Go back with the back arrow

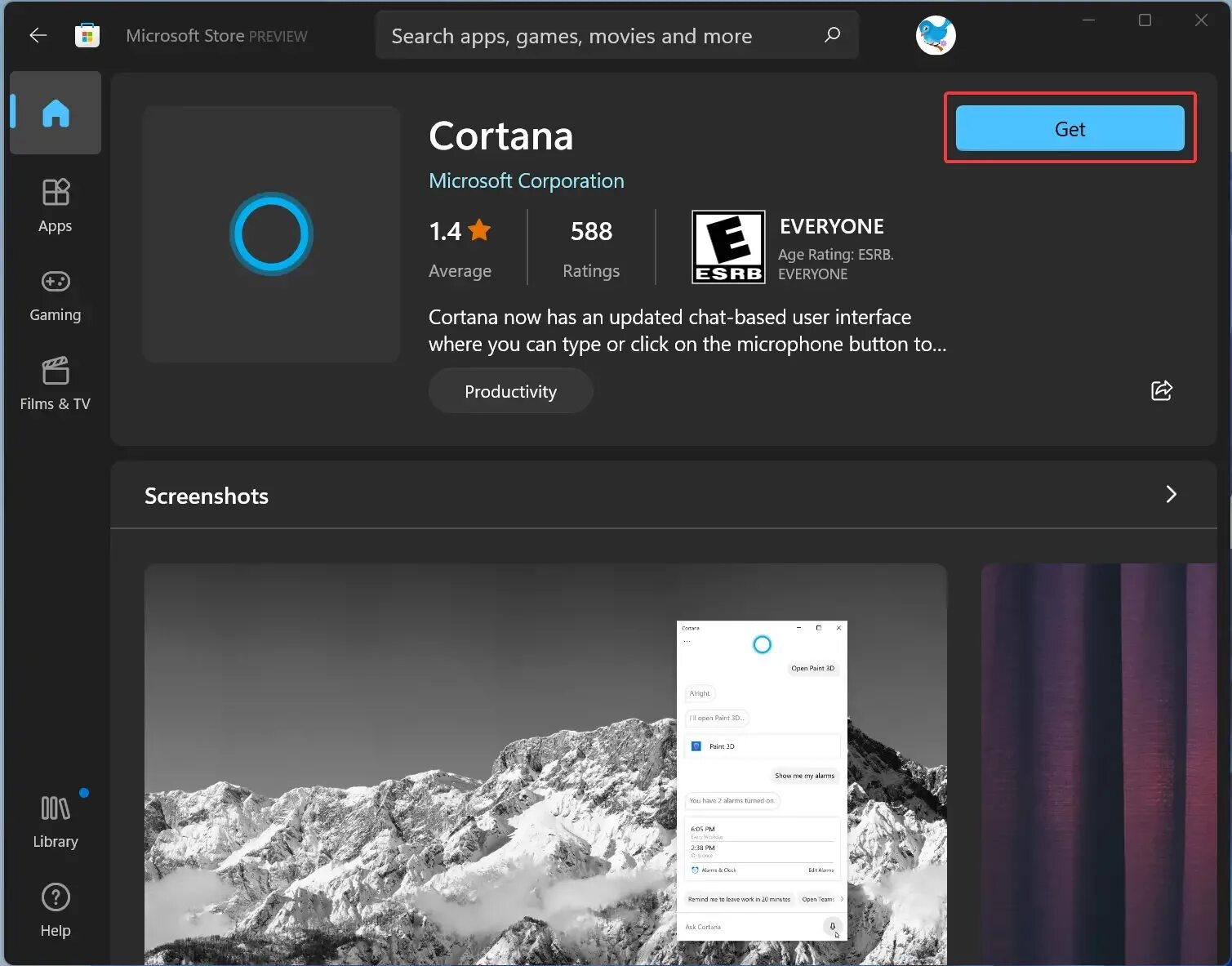point(38,35)
